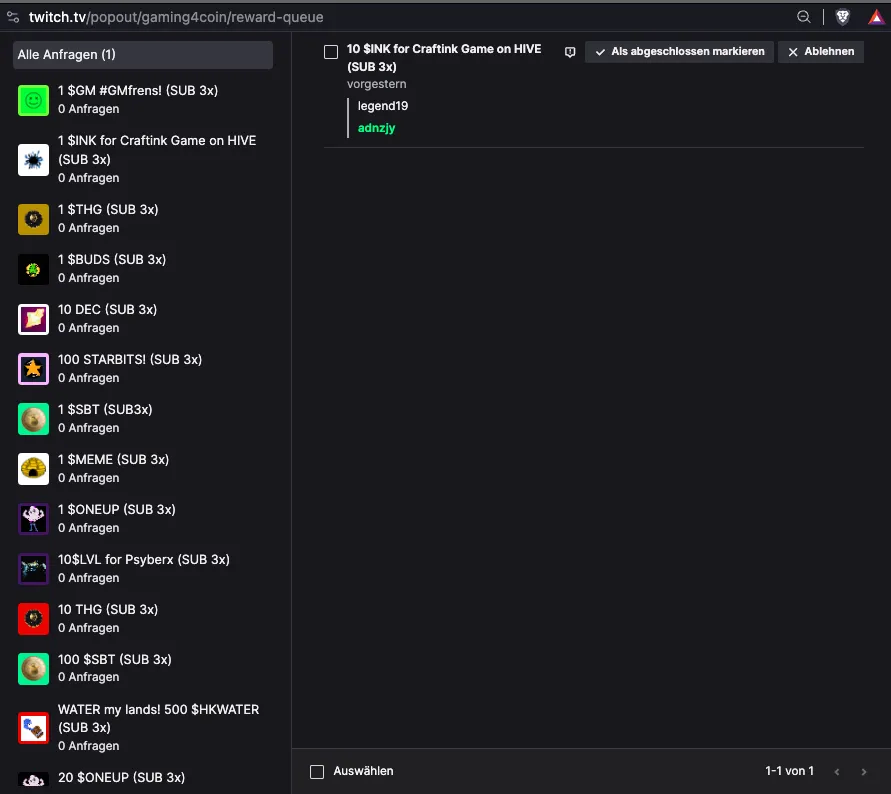Open 1 $INK for Craftink Game queue
The image size is (891, 794).
pyautogui.click(x=143, y=159)
